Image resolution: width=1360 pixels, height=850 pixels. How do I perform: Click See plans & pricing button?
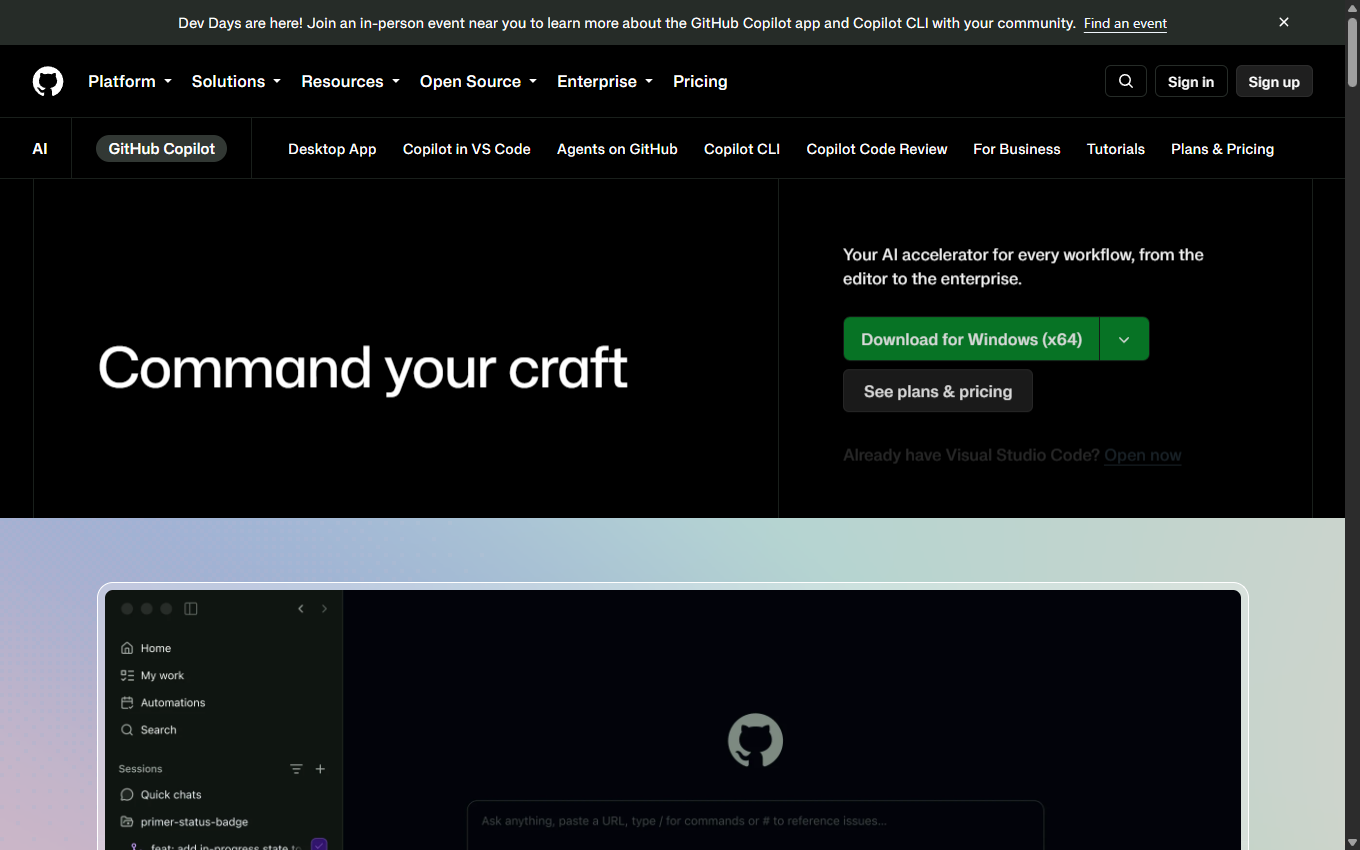tap(938, 391)
